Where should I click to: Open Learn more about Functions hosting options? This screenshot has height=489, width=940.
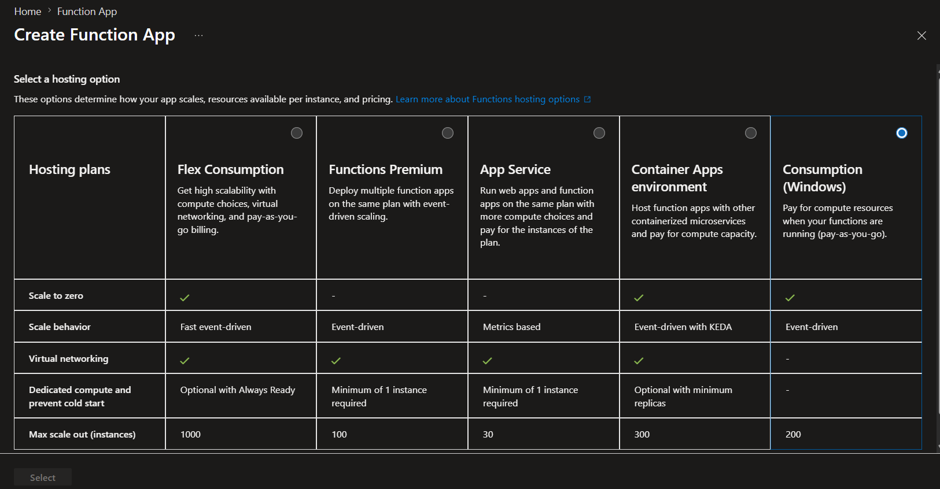487,99
